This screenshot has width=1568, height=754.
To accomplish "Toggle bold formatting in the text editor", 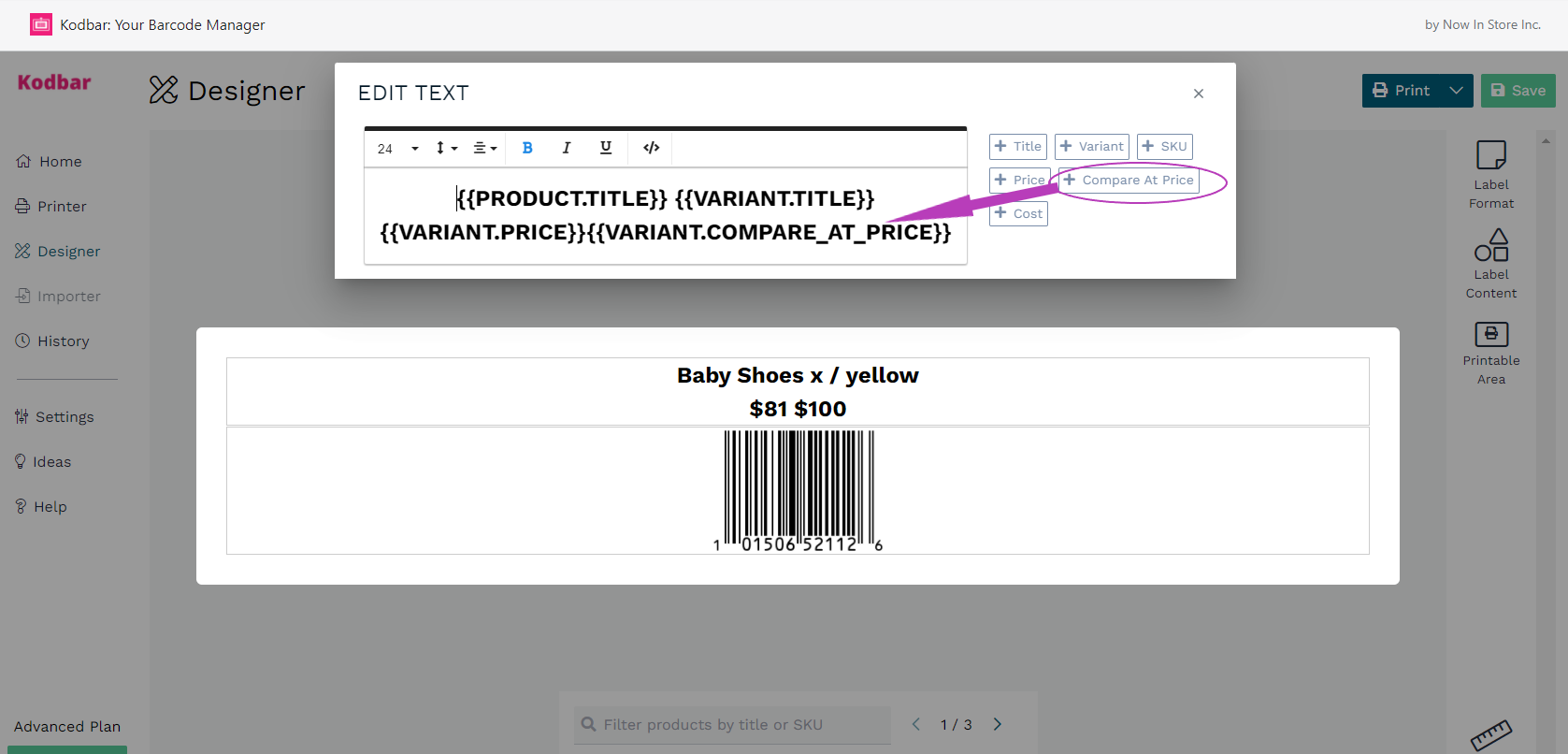I will pyautogui.click(x=527, y=148).
